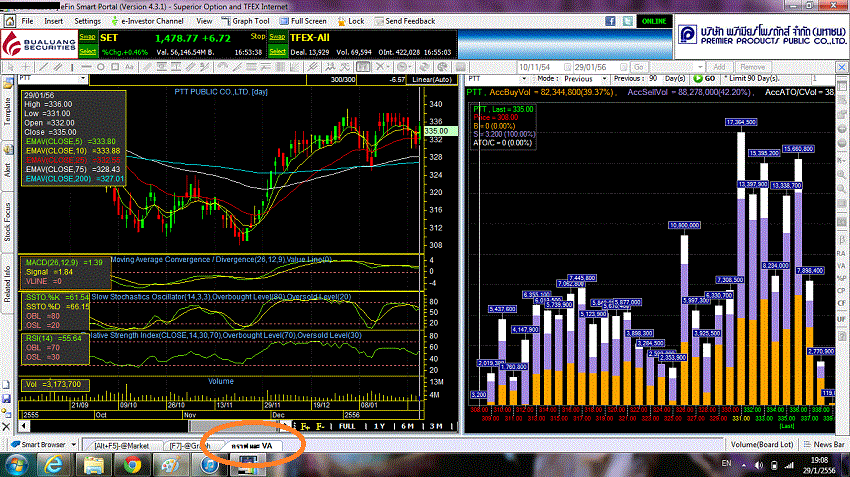
Task: Select the arrow pointer tool in chart toolbar
Action: (x=10, y=67)
